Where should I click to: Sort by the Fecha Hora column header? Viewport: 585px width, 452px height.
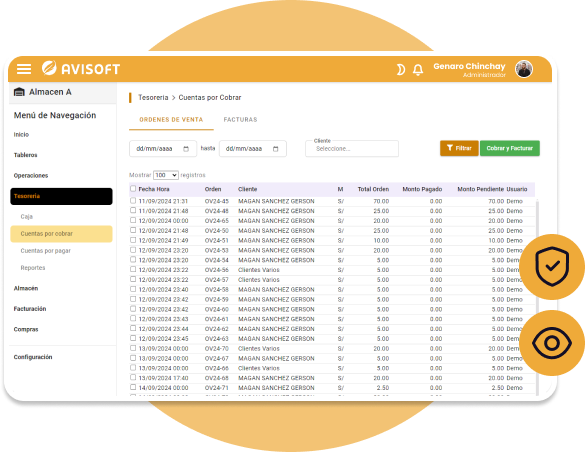point(154,189)
